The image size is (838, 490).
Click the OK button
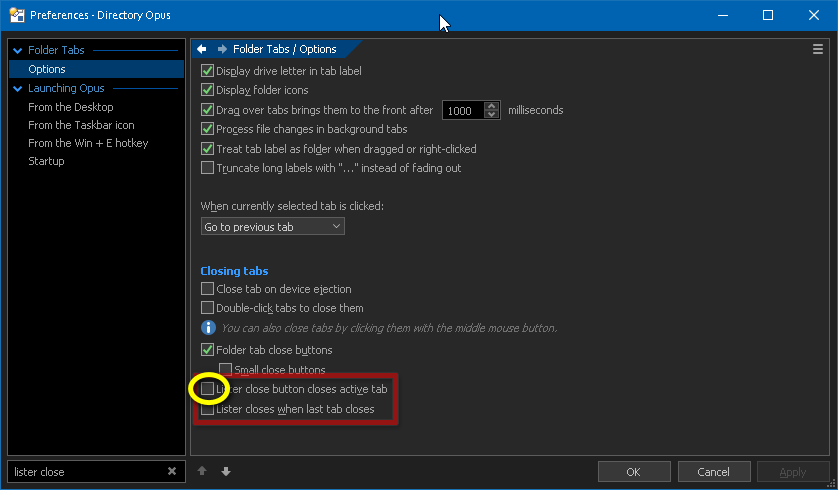point(634,472)
